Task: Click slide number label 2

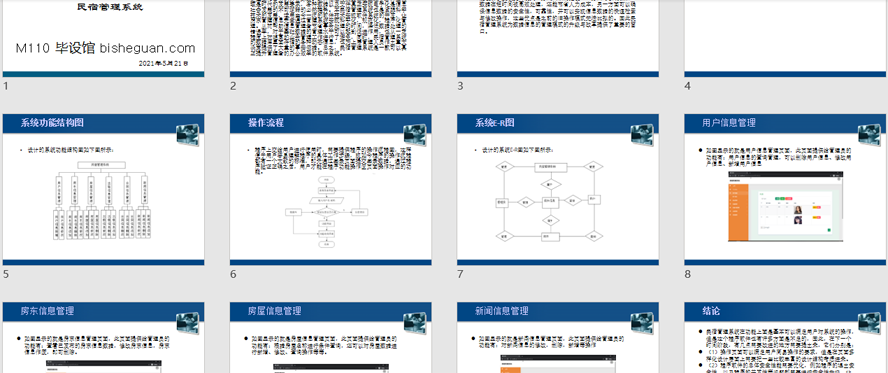Action: click(x=233, y=86)
